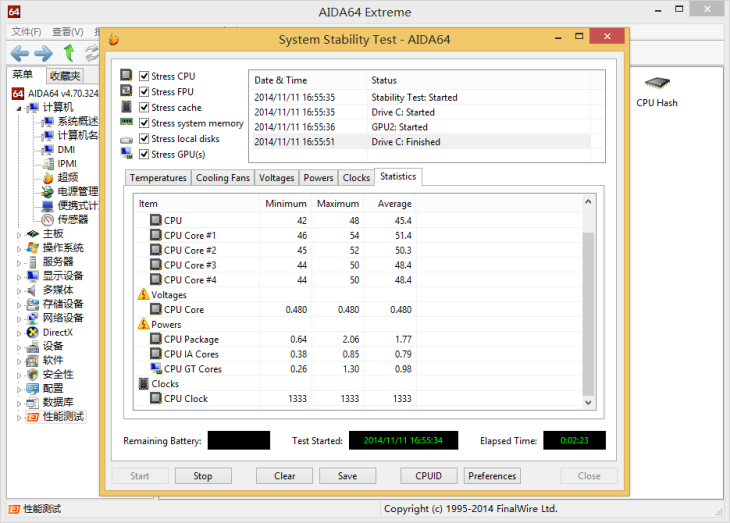Switch to the Cooling Fans tab
The height and width of the screenshot is (523, 730).
tap(223, 177)
